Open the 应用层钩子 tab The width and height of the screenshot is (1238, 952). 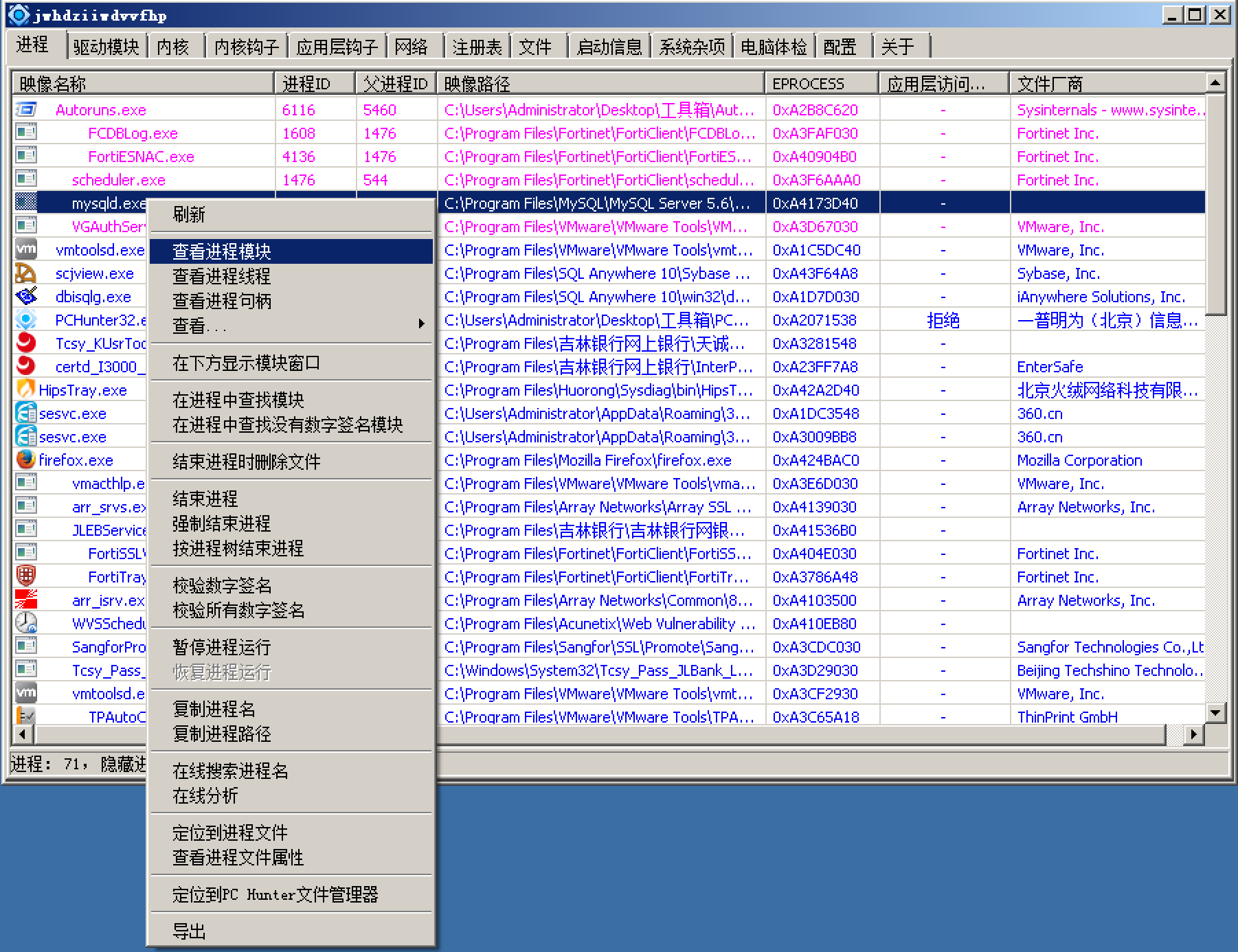click(337, 47)
